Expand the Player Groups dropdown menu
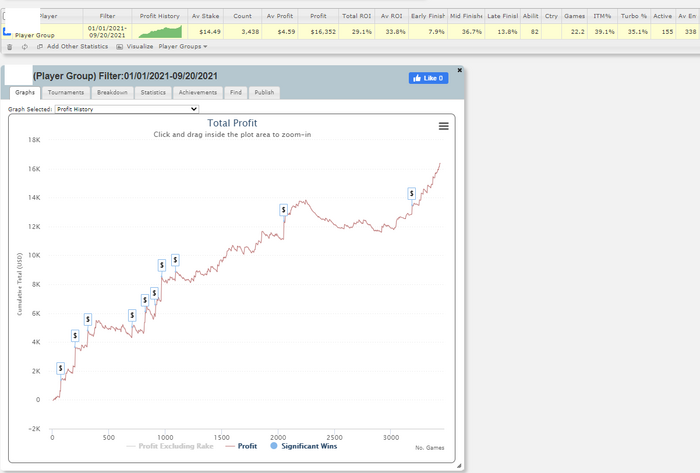The image size is (700, 473). (183, 46)
